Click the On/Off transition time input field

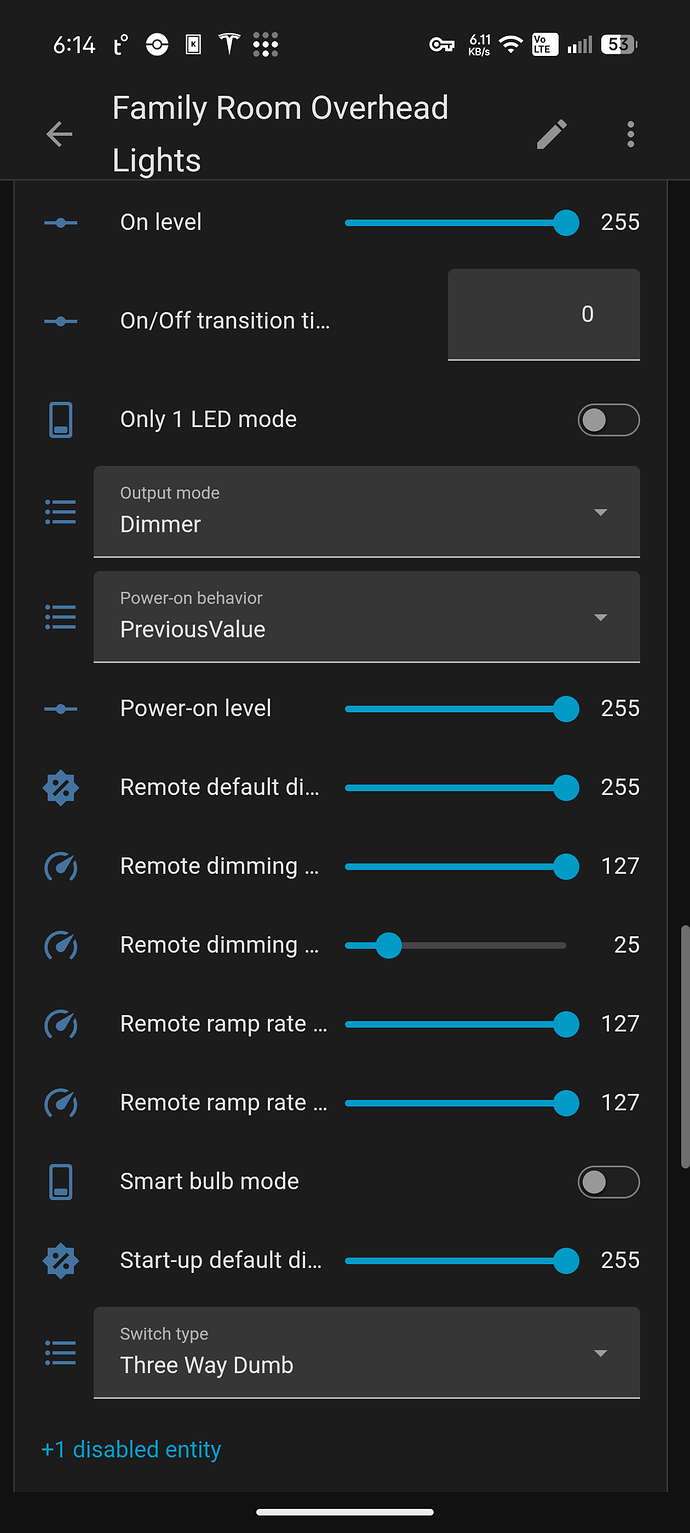pyautogui.click(x=544, y=314)
